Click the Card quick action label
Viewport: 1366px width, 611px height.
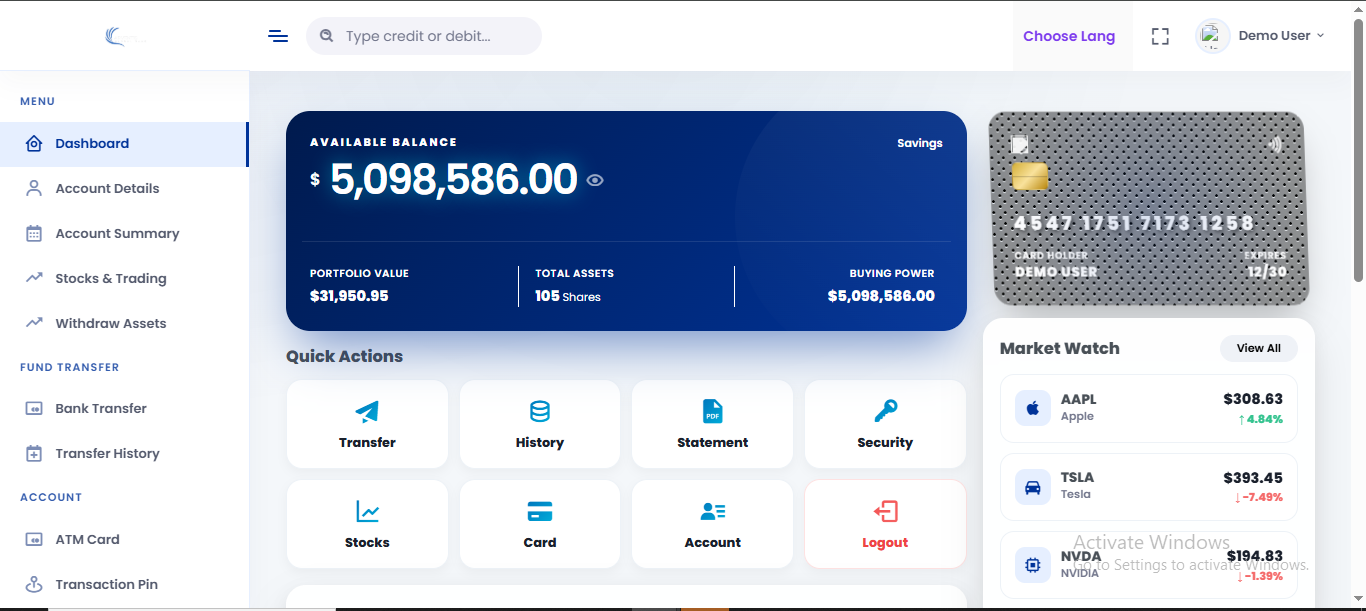540,542
